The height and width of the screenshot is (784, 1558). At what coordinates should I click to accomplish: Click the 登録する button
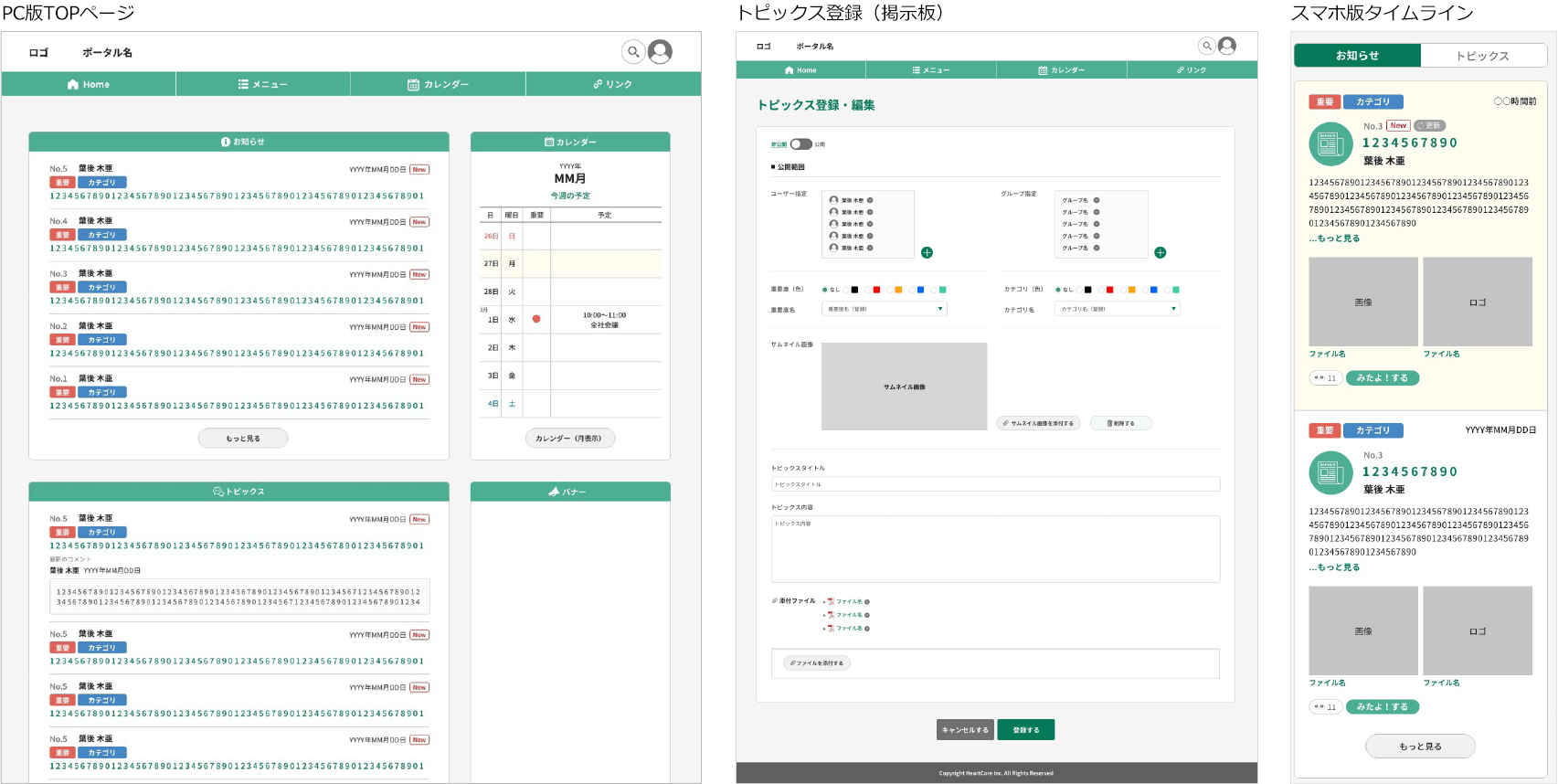coord(1026,730)
